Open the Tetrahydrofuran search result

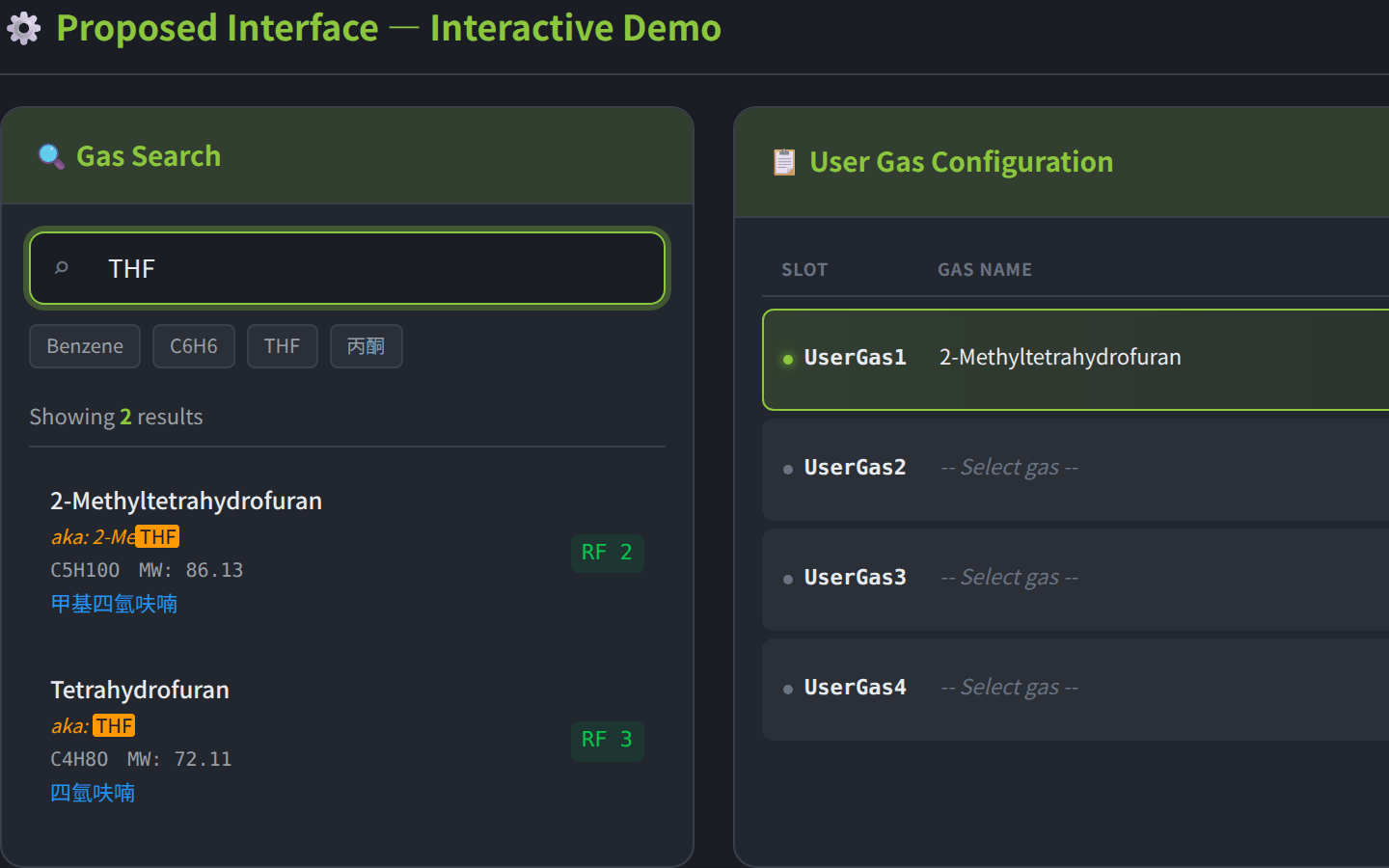pyautogui.click(x=347, y=741)
